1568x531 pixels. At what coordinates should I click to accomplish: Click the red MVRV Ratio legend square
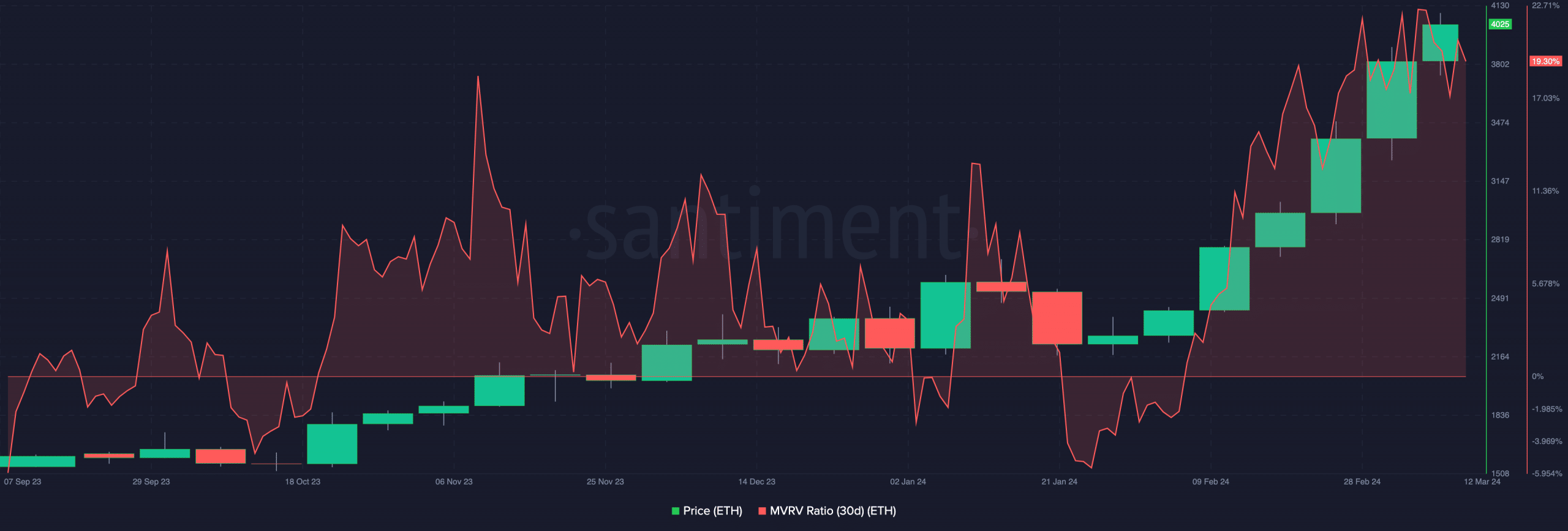[762, 511]
